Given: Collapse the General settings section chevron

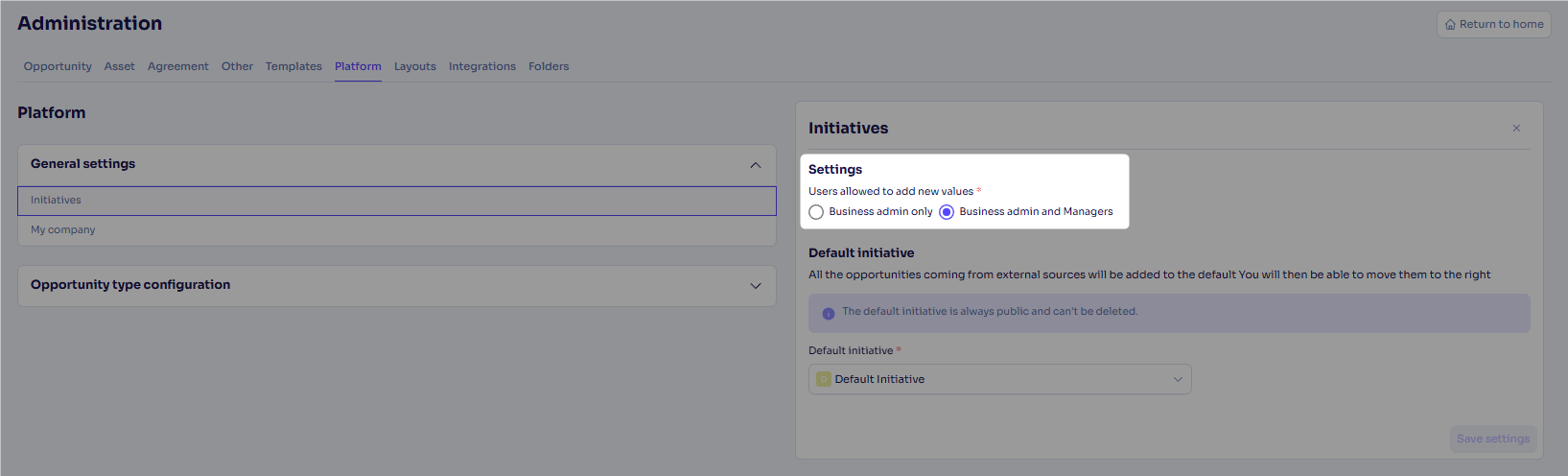Looking at the screenshot, I should tap(756, 165).
